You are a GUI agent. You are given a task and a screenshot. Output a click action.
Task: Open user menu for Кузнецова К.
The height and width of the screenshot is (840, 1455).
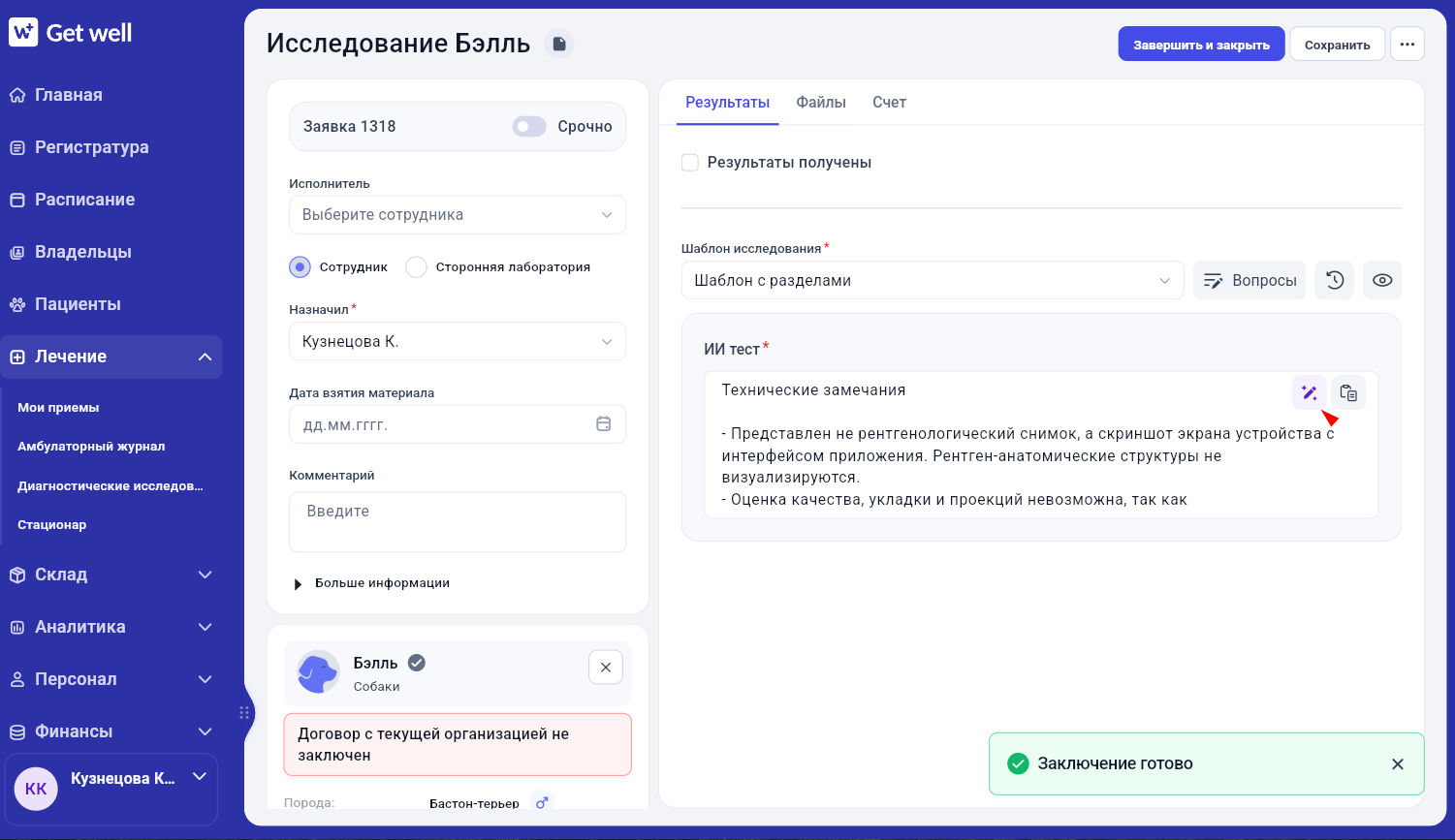pyautogui.click(x=111, y=789)
